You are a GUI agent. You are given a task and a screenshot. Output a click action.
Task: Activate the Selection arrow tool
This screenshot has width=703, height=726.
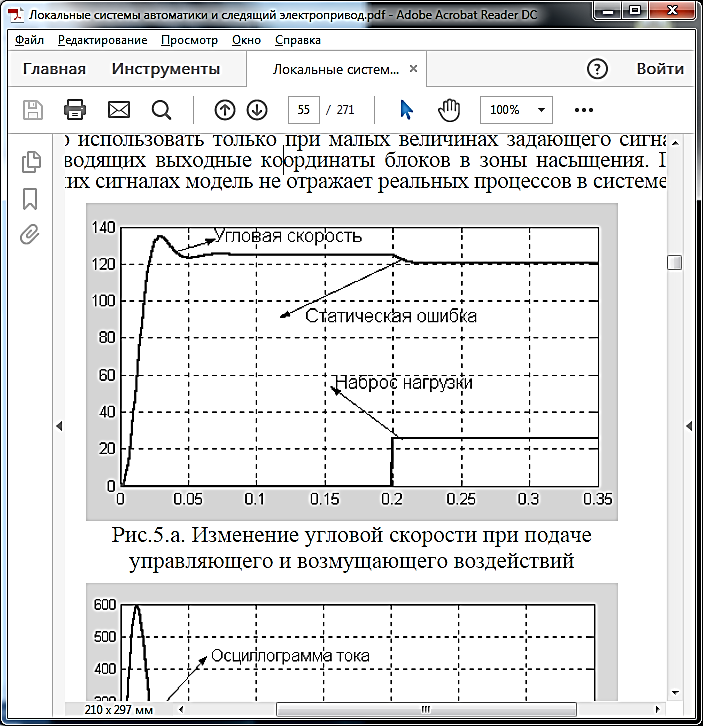tap(406, 109)
